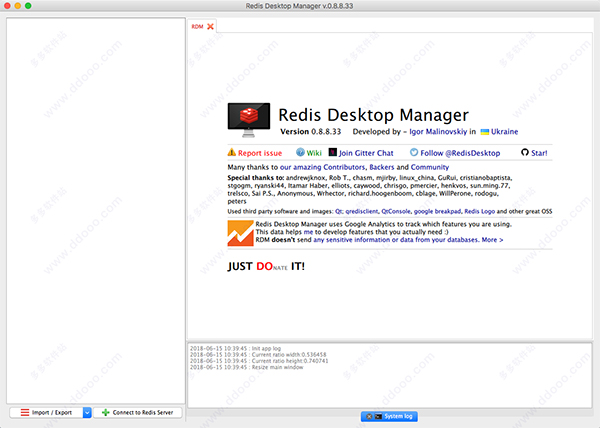Image resolution: width=600 pixels, height=428 pixels.
Task: Open our amazing Contributors link
Action: tap(323, 167)
